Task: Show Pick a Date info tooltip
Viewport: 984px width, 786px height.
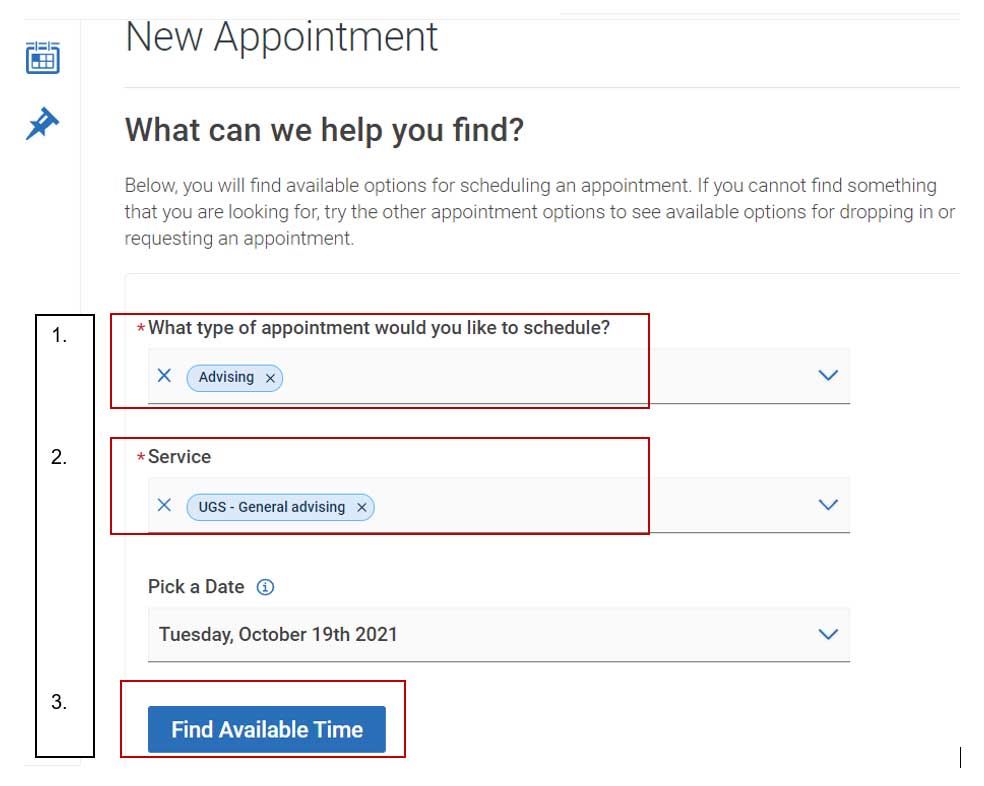Action: click(265, 587)
